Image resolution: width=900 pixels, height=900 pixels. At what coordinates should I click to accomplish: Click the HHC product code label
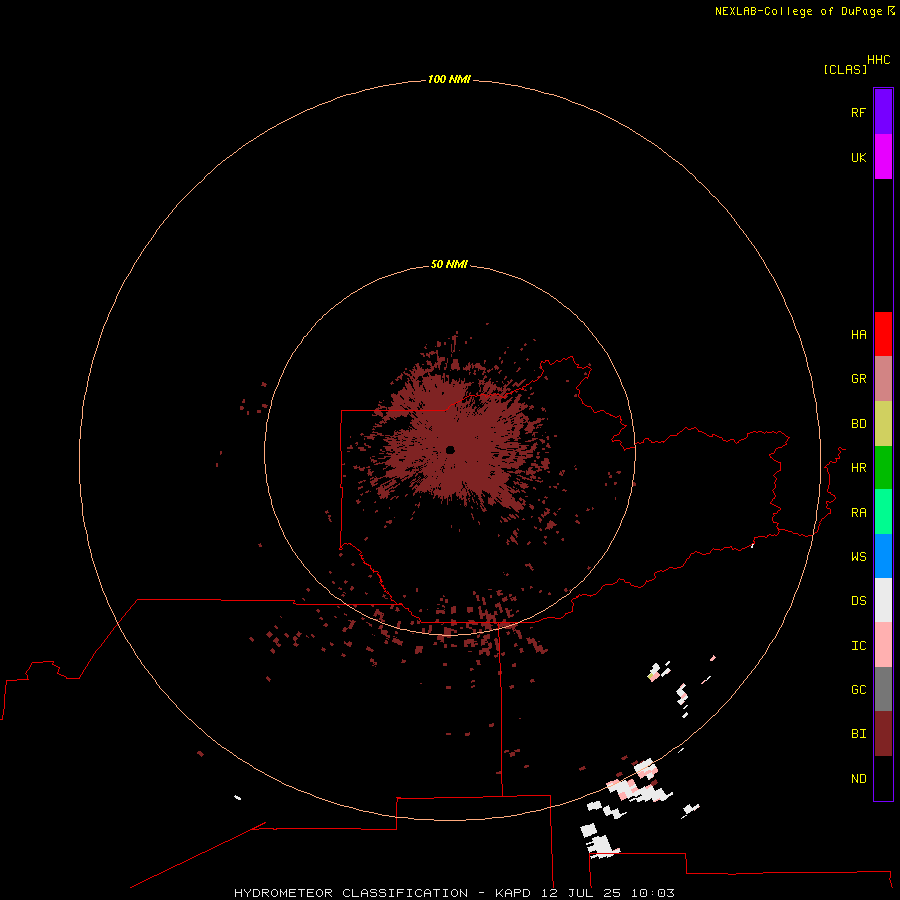pos(879,60)
